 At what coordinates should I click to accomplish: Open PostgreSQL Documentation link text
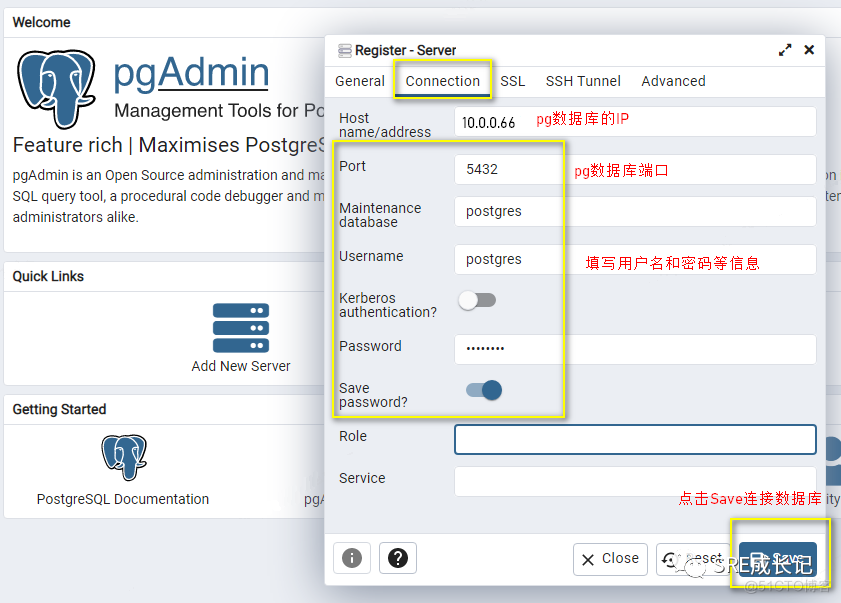point(123,499)
